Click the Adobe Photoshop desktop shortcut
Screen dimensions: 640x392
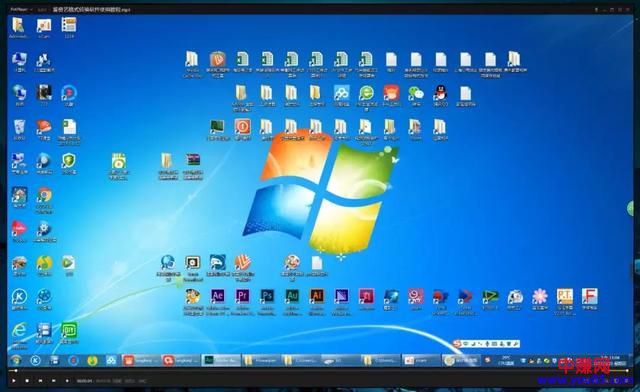(x=267, y=296)
